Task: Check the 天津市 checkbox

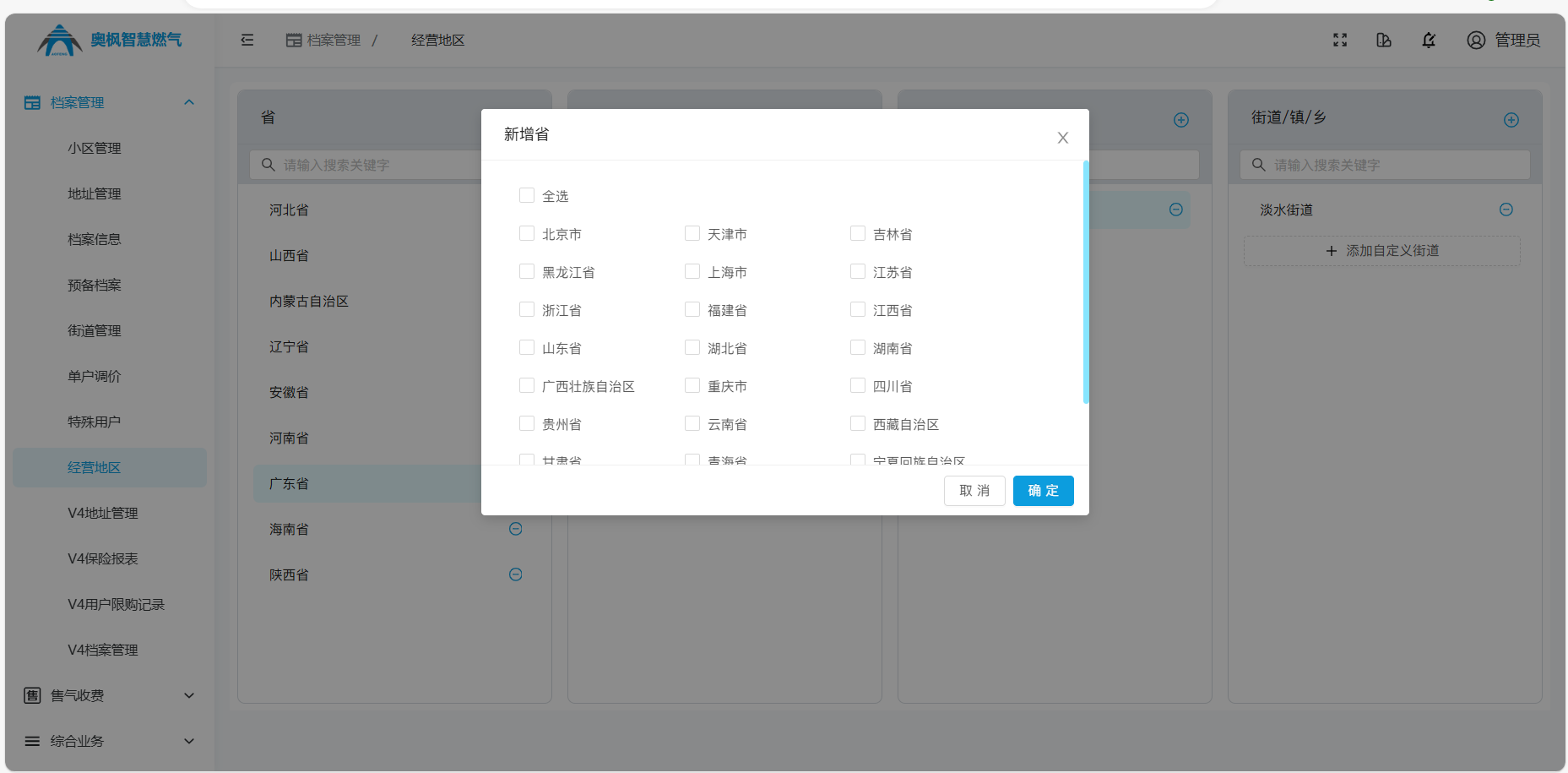Action: coord(692,233)
